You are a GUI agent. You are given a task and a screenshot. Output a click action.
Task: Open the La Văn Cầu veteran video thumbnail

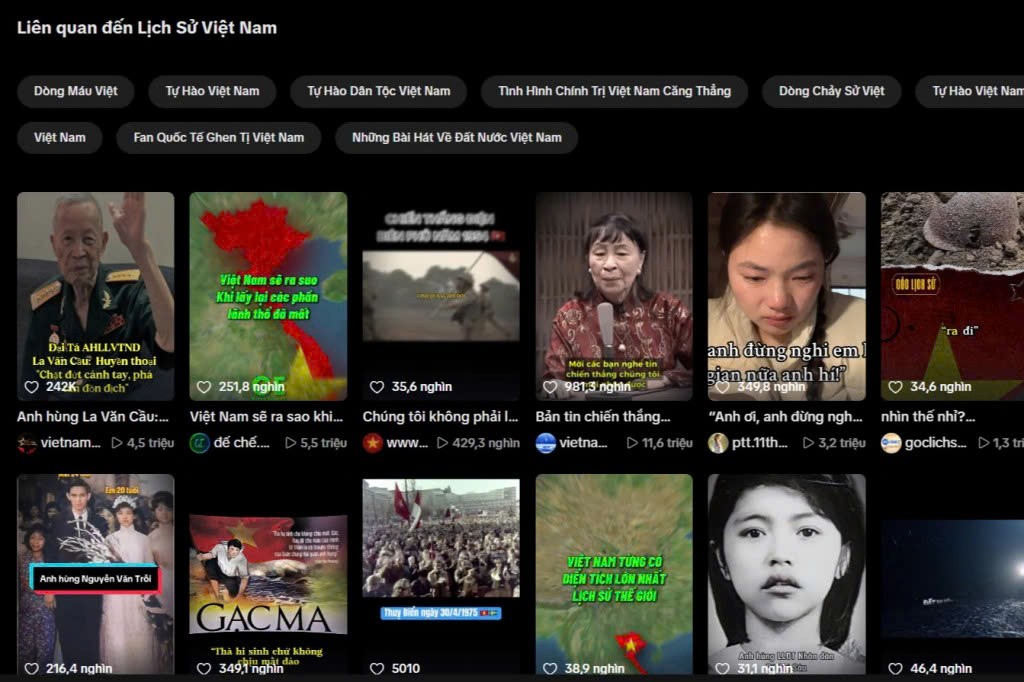click(x=95, y=296)
